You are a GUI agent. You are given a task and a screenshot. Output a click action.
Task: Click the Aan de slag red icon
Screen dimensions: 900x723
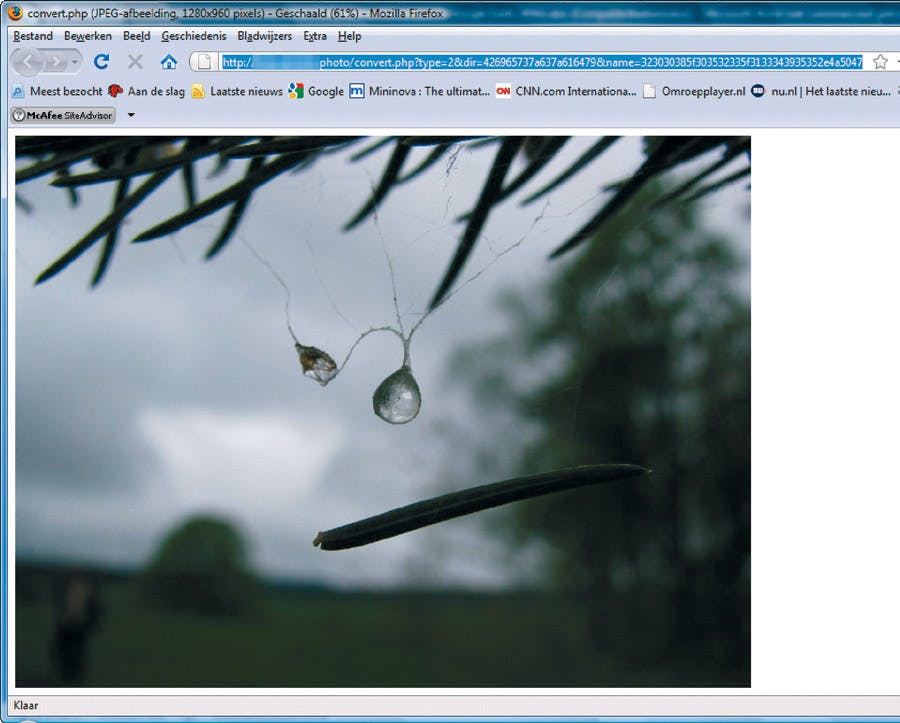tap(115, 91)
